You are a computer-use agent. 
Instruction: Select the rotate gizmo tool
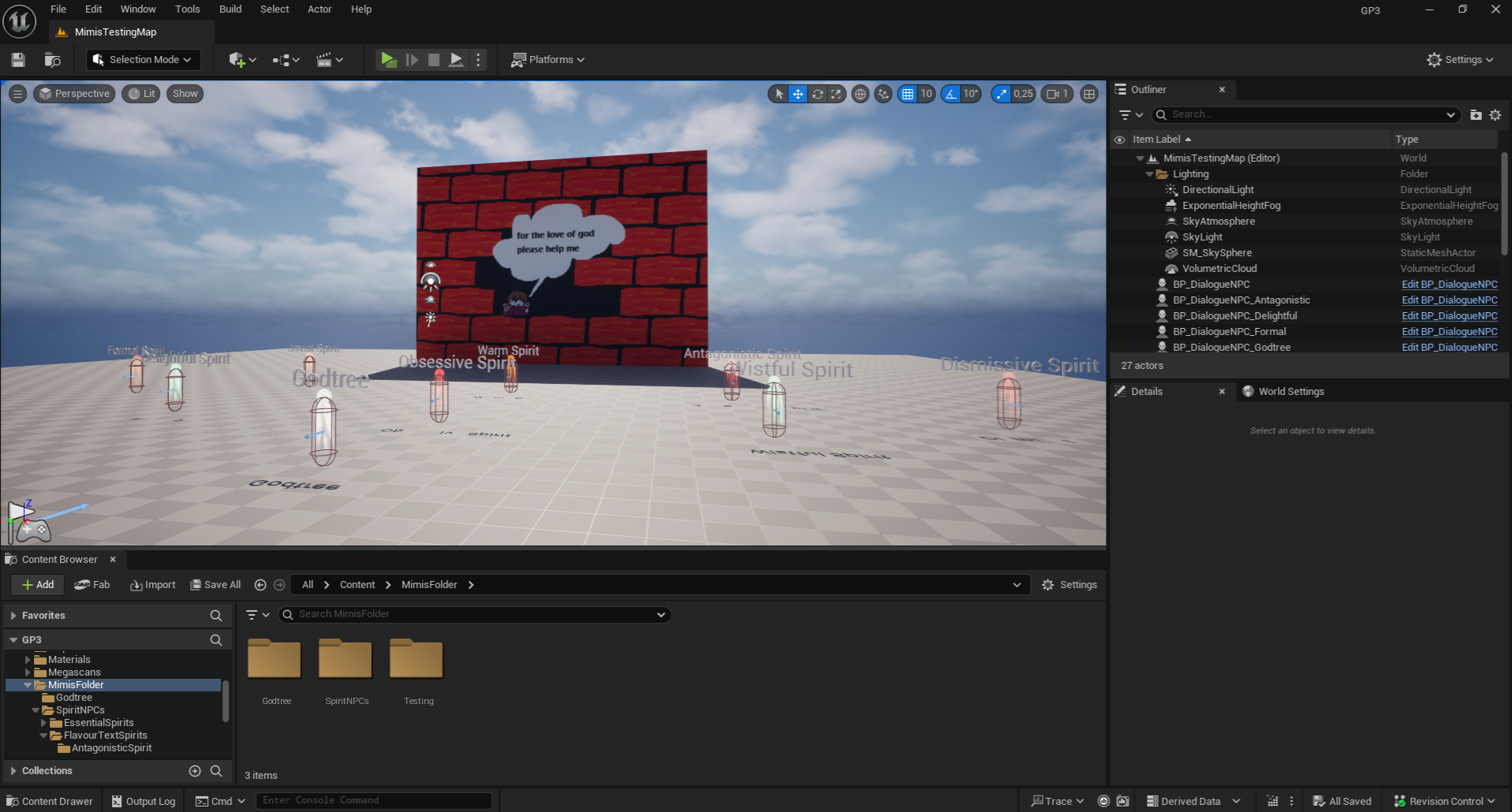click(817, 94)
